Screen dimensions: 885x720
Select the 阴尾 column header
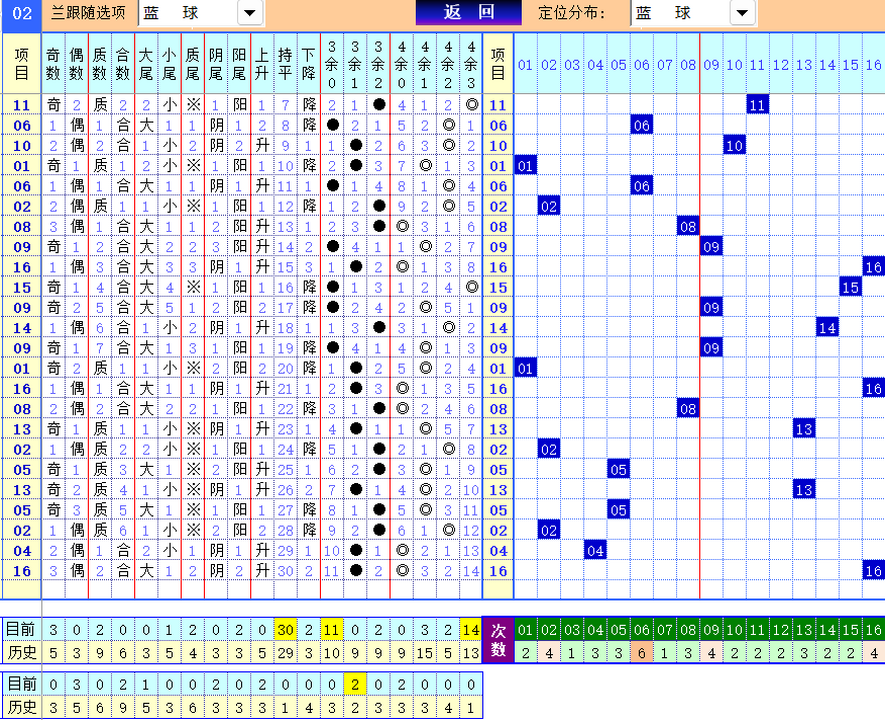(x=216, y=63)
